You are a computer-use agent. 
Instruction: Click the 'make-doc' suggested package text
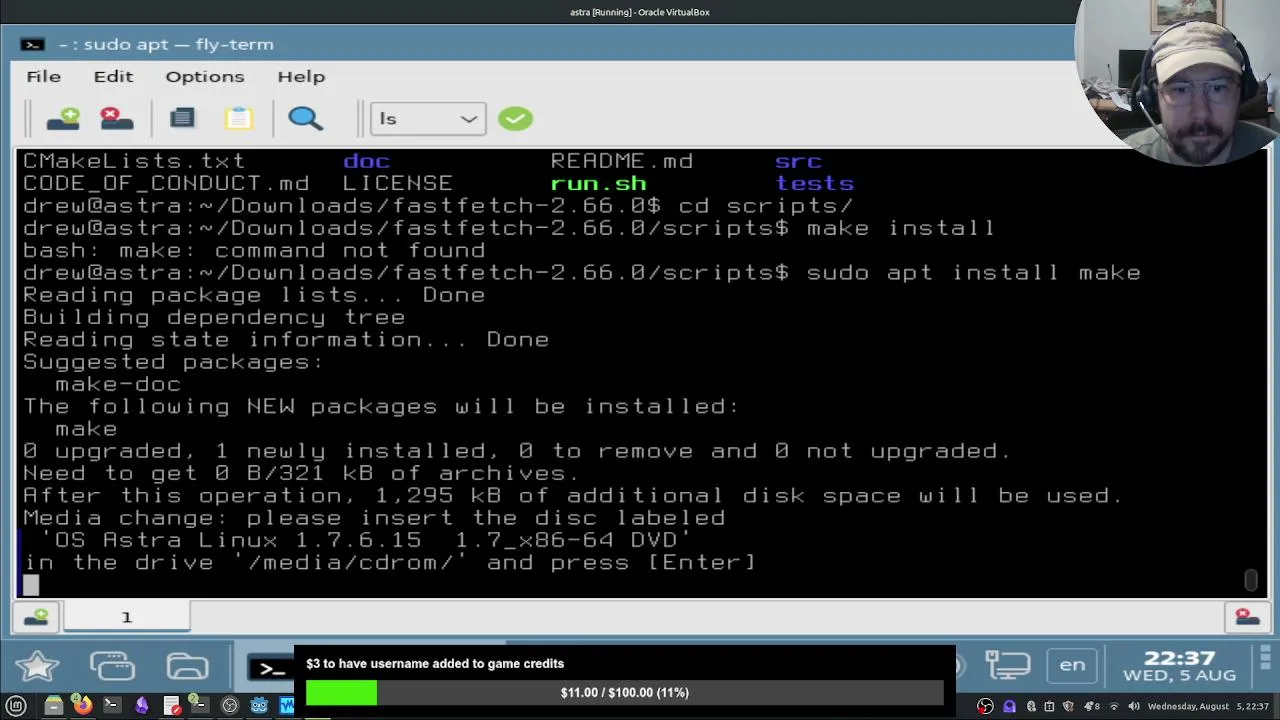(x=118, y=385)
